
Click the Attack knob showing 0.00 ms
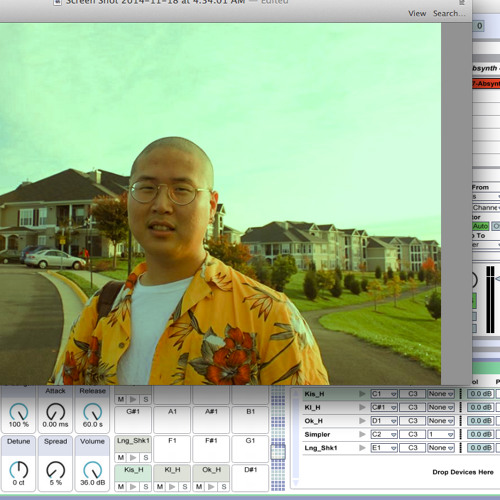click(55, 411)
